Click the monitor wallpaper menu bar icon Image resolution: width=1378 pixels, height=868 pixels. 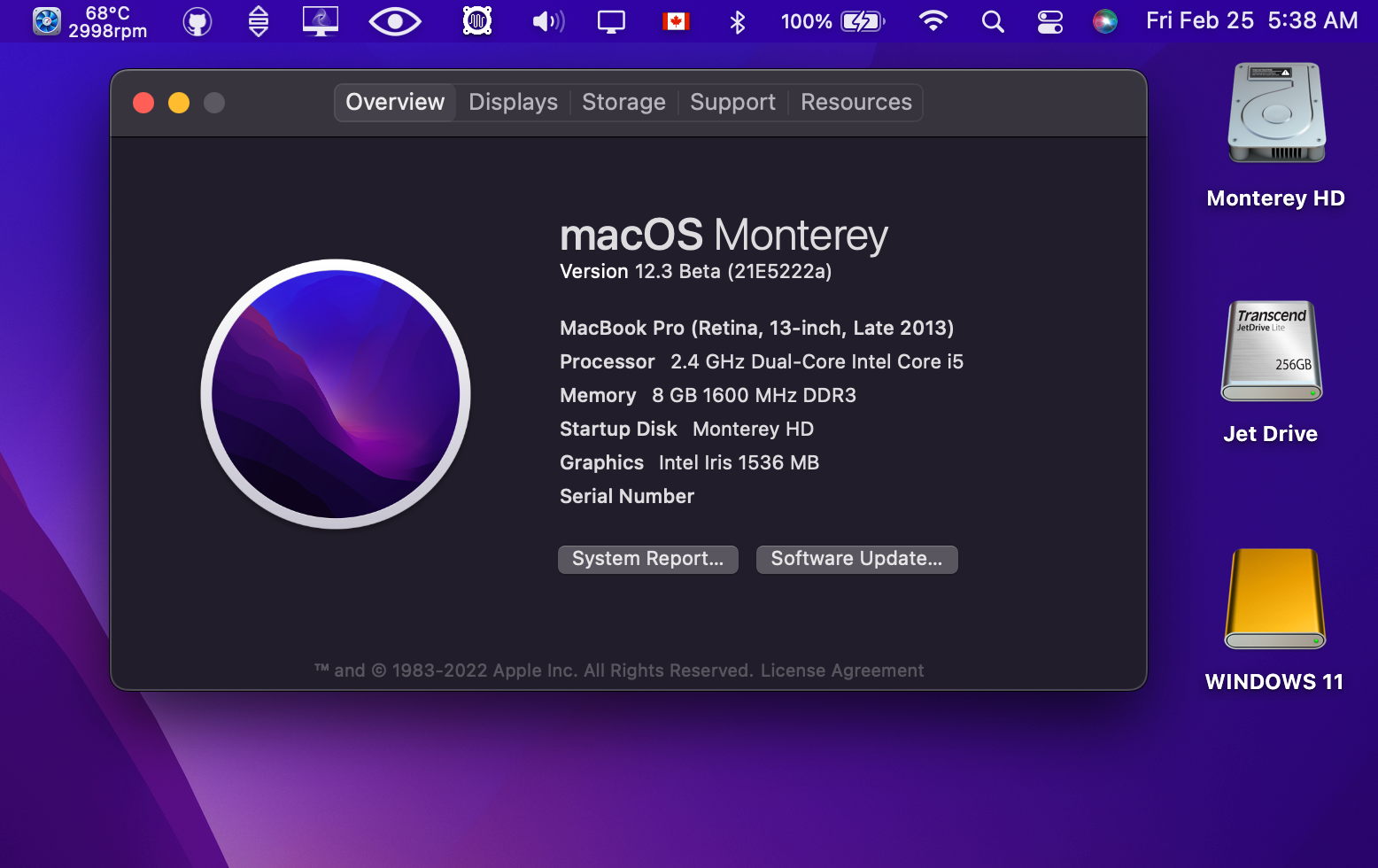(x=321, y=21)
